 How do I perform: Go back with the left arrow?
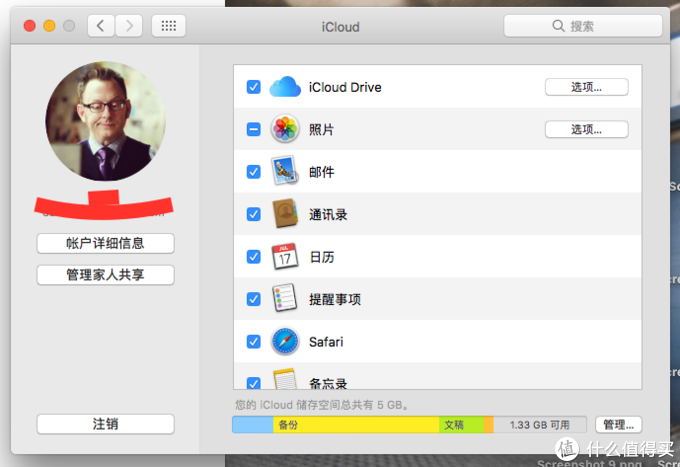pos(101,26)
